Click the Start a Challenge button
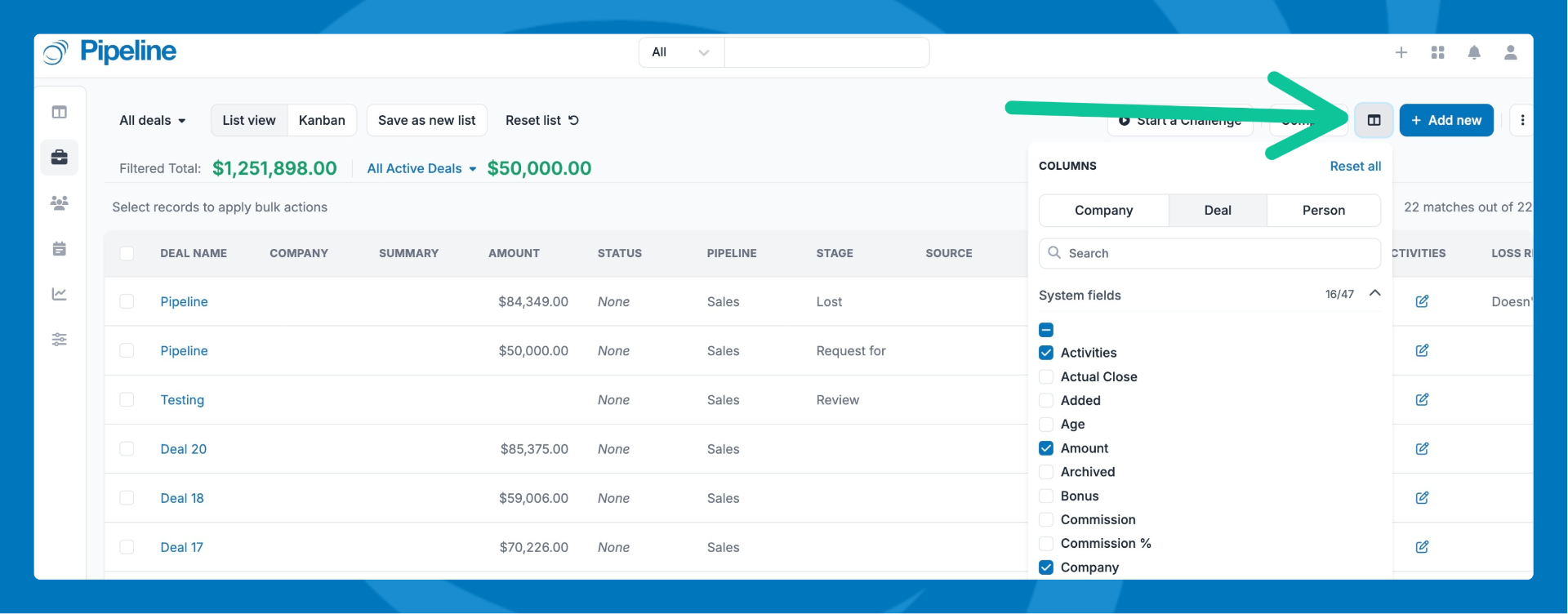The image size is (1568, 614). [x=1180, y=120]
